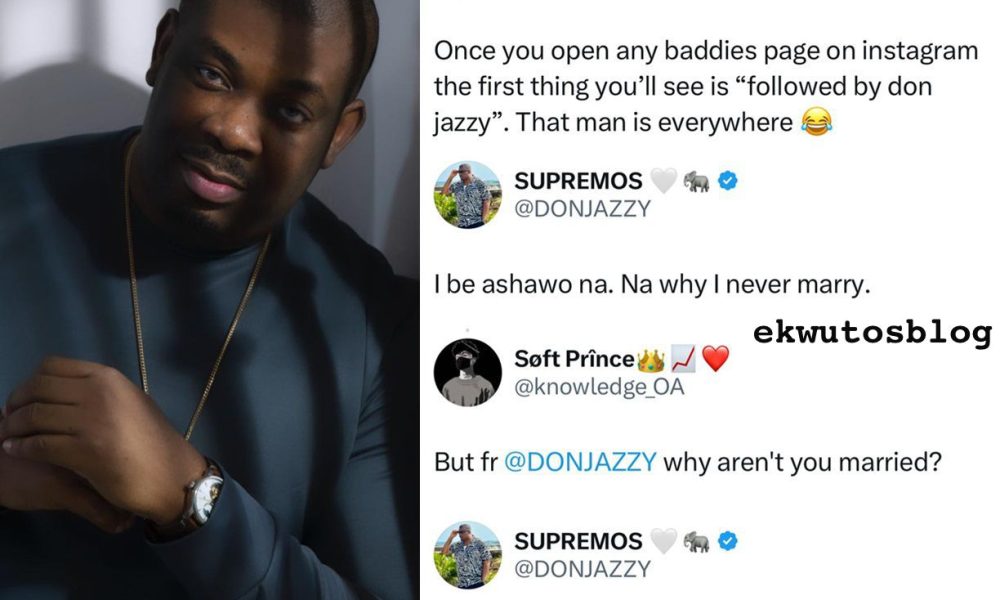1000x600 pixels.
Task: Click the laughing-crying emoji after 'everywhere'
Action: [x=817, y=121]
